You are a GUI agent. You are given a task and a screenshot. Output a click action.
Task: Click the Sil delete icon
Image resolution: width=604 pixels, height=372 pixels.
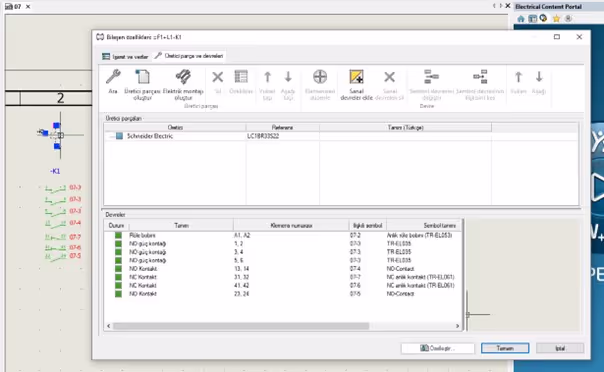click(218, 77)
